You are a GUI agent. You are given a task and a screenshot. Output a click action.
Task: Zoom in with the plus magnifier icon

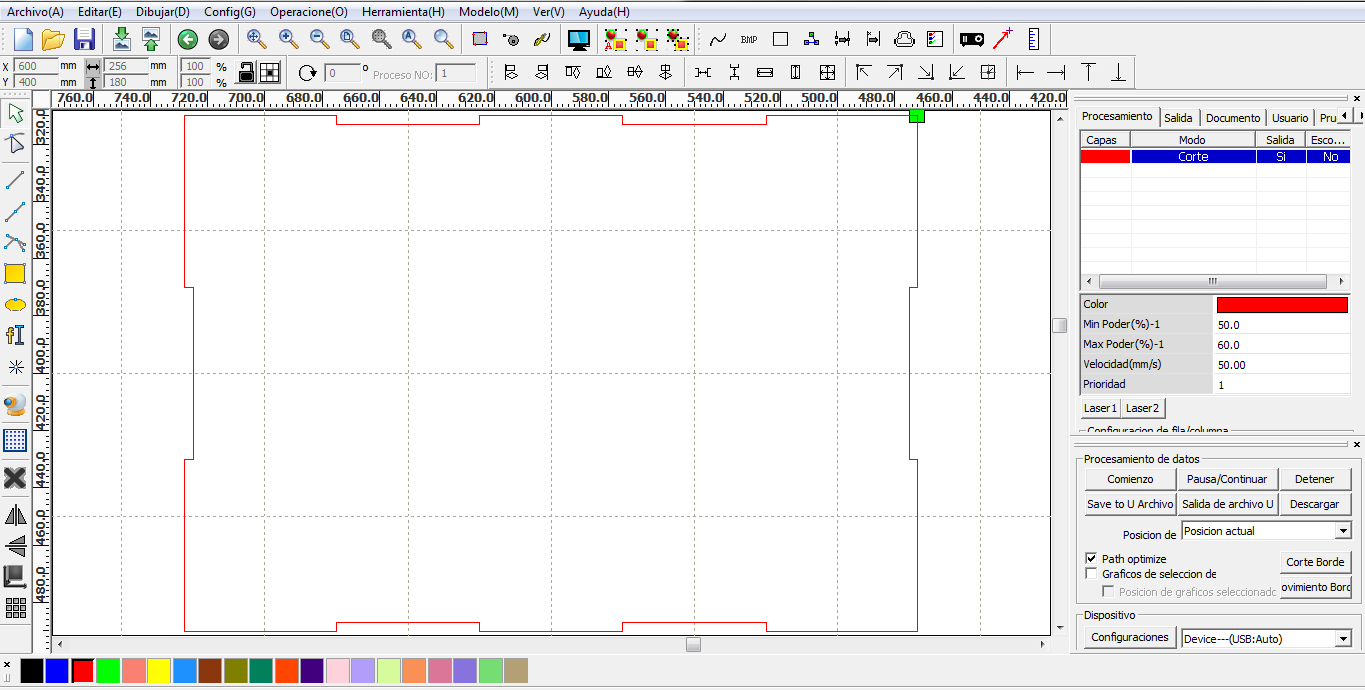click(x=288, y=39)
